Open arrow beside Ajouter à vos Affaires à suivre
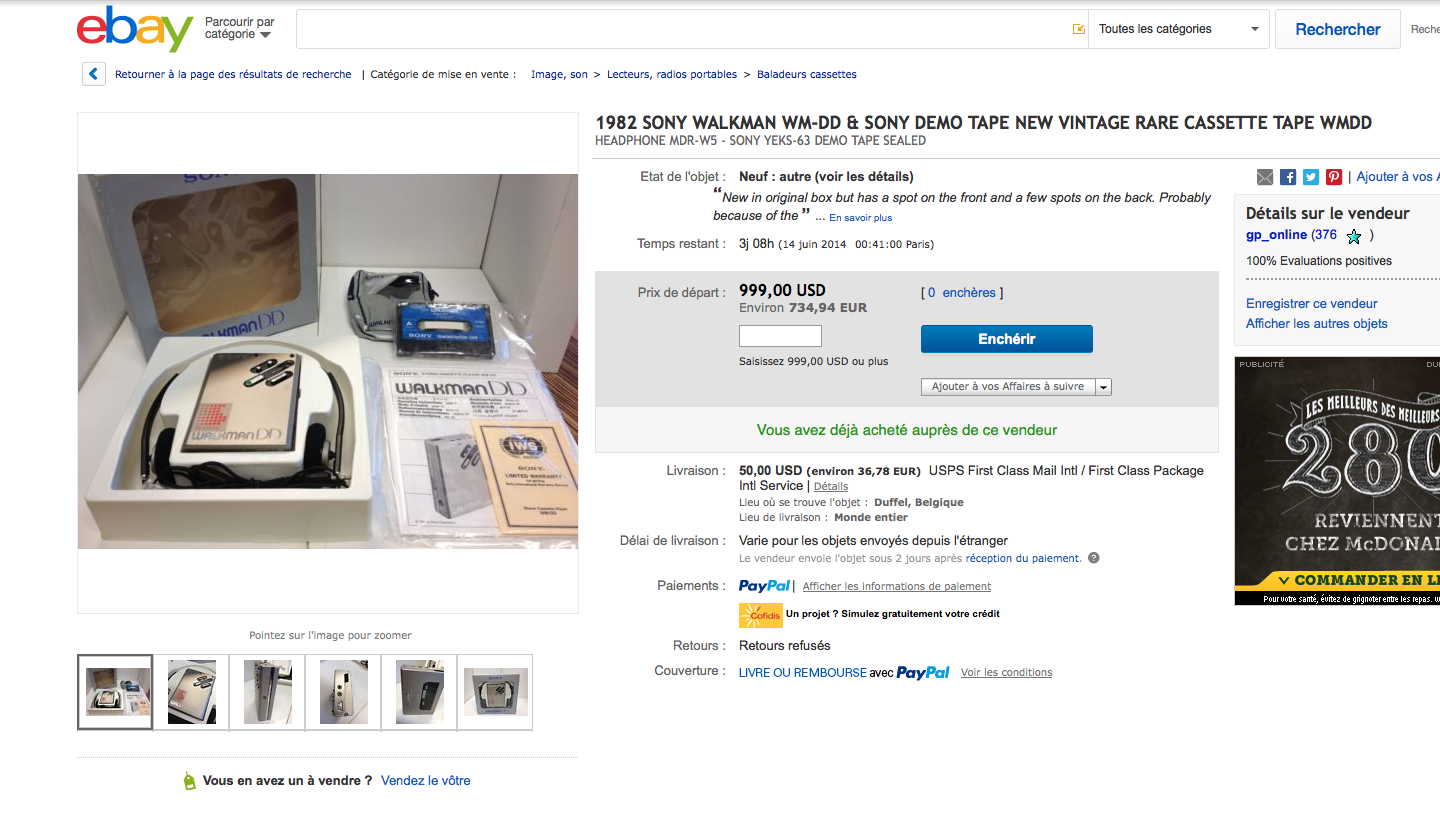The height and width of the screenshot is (817, 1440). point(1103,387)
